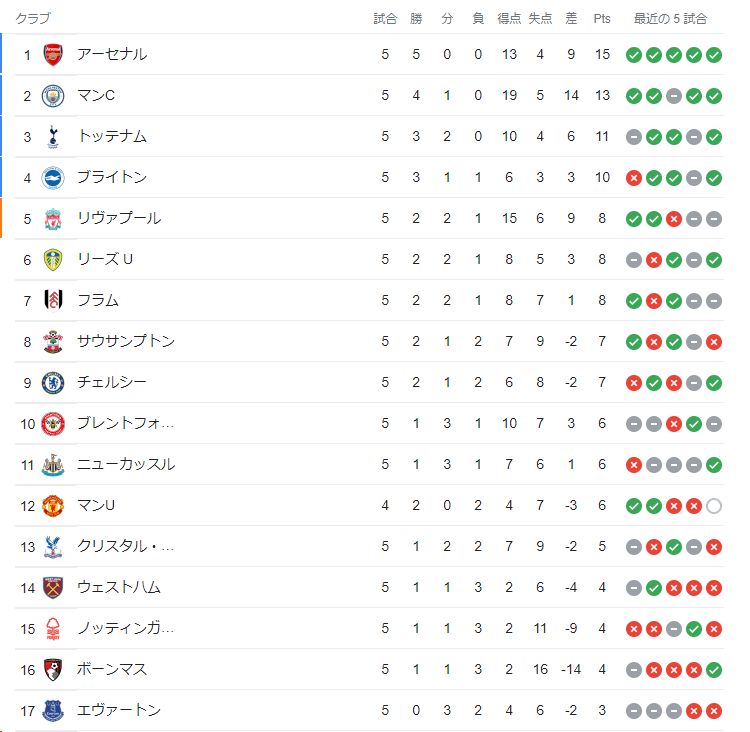Click the Pts column header
The image size is (750, 732).
(601, 18)
